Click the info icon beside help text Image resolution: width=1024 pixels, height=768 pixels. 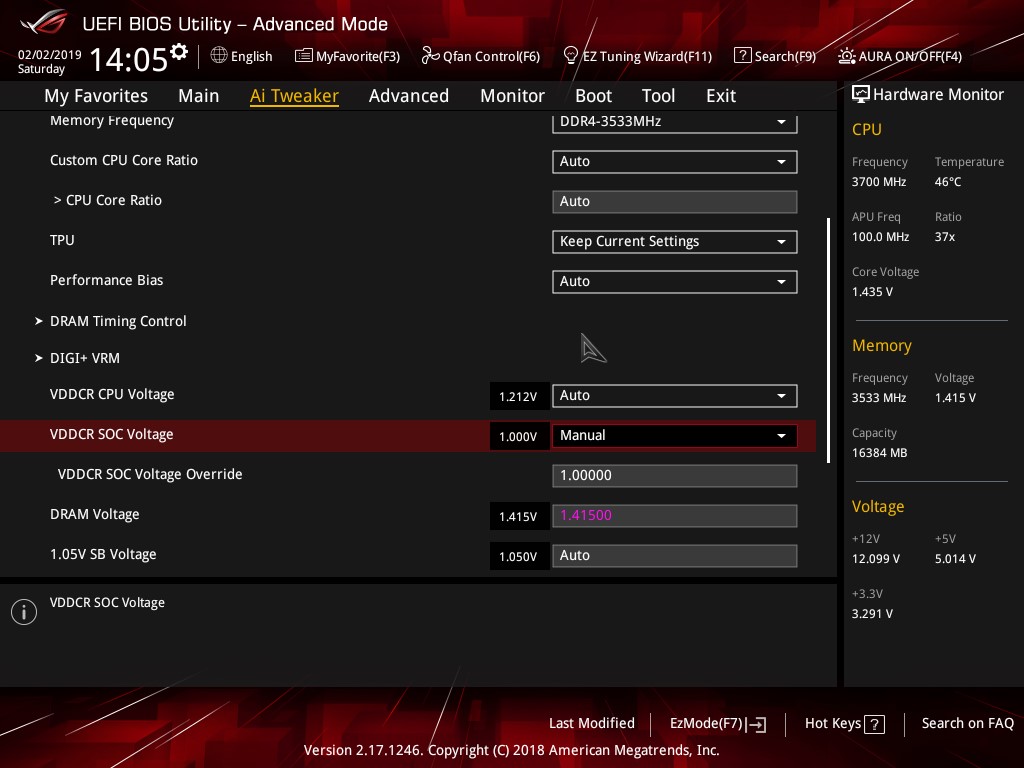coord(24,612)
